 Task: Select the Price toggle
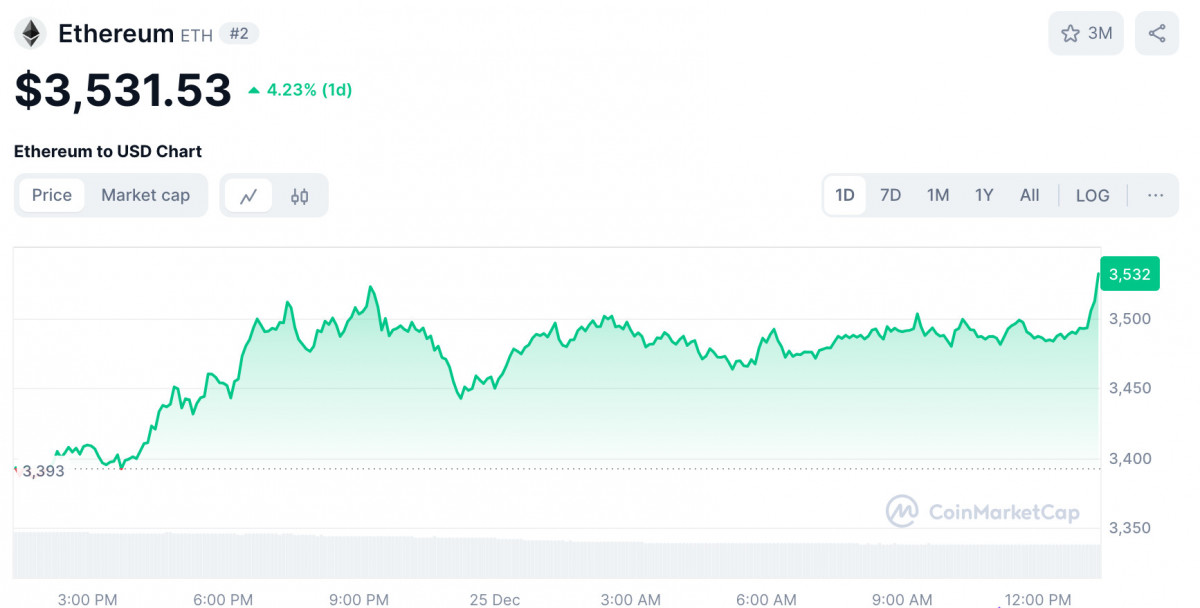click(51, 195)
